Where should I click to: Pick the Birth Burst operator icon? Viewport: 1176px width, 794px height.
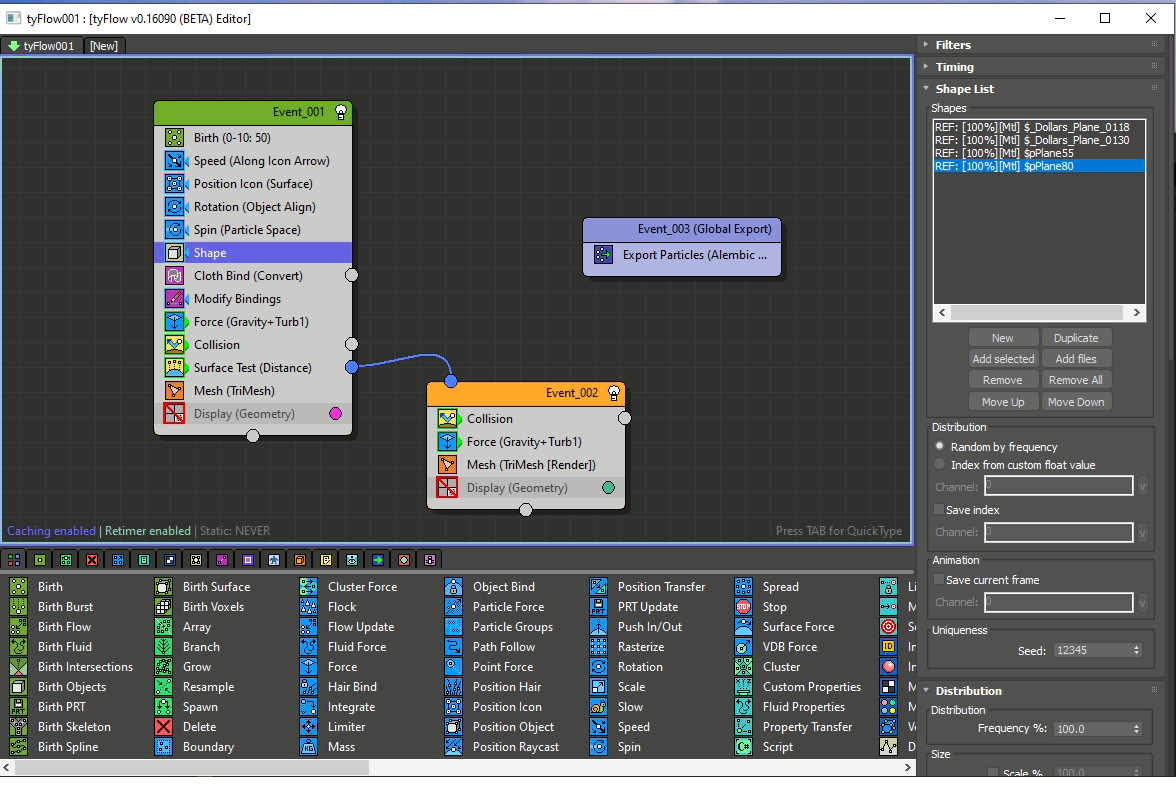(x=19, y=607)
